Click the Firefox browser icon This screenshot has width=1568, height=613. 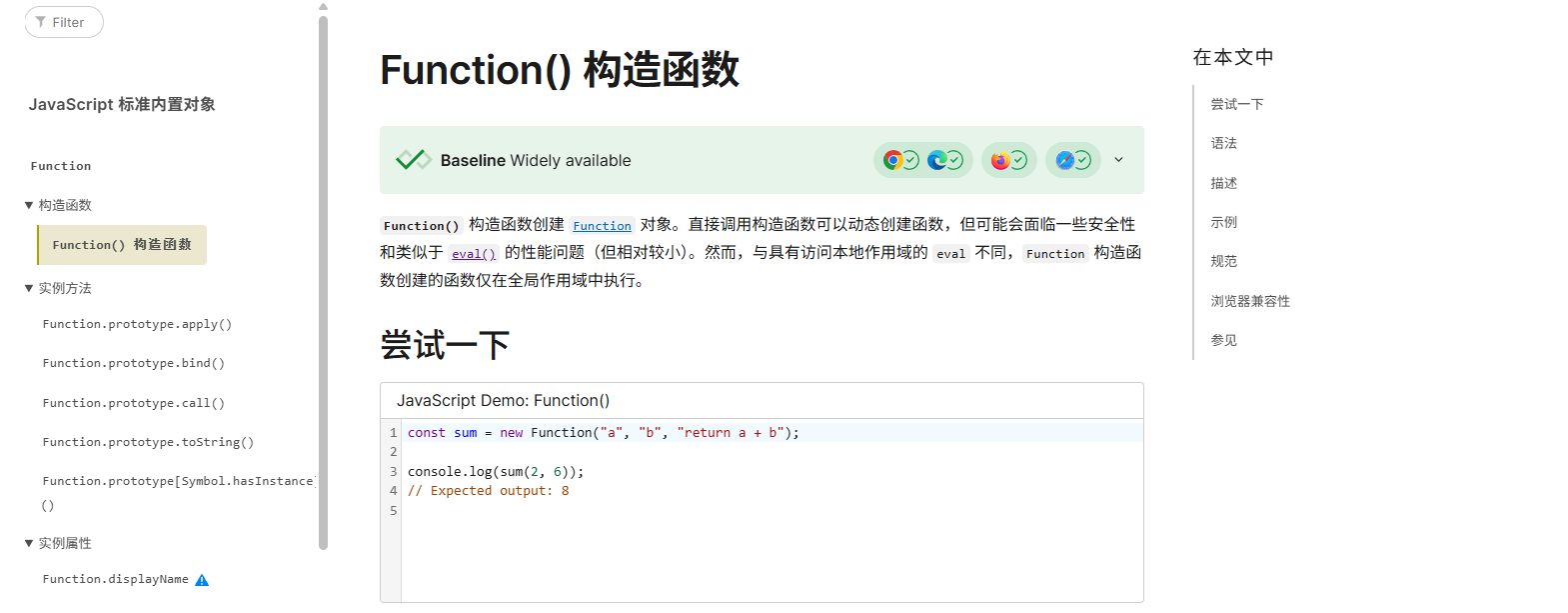pyautogui.click(x=1000, y=160)
